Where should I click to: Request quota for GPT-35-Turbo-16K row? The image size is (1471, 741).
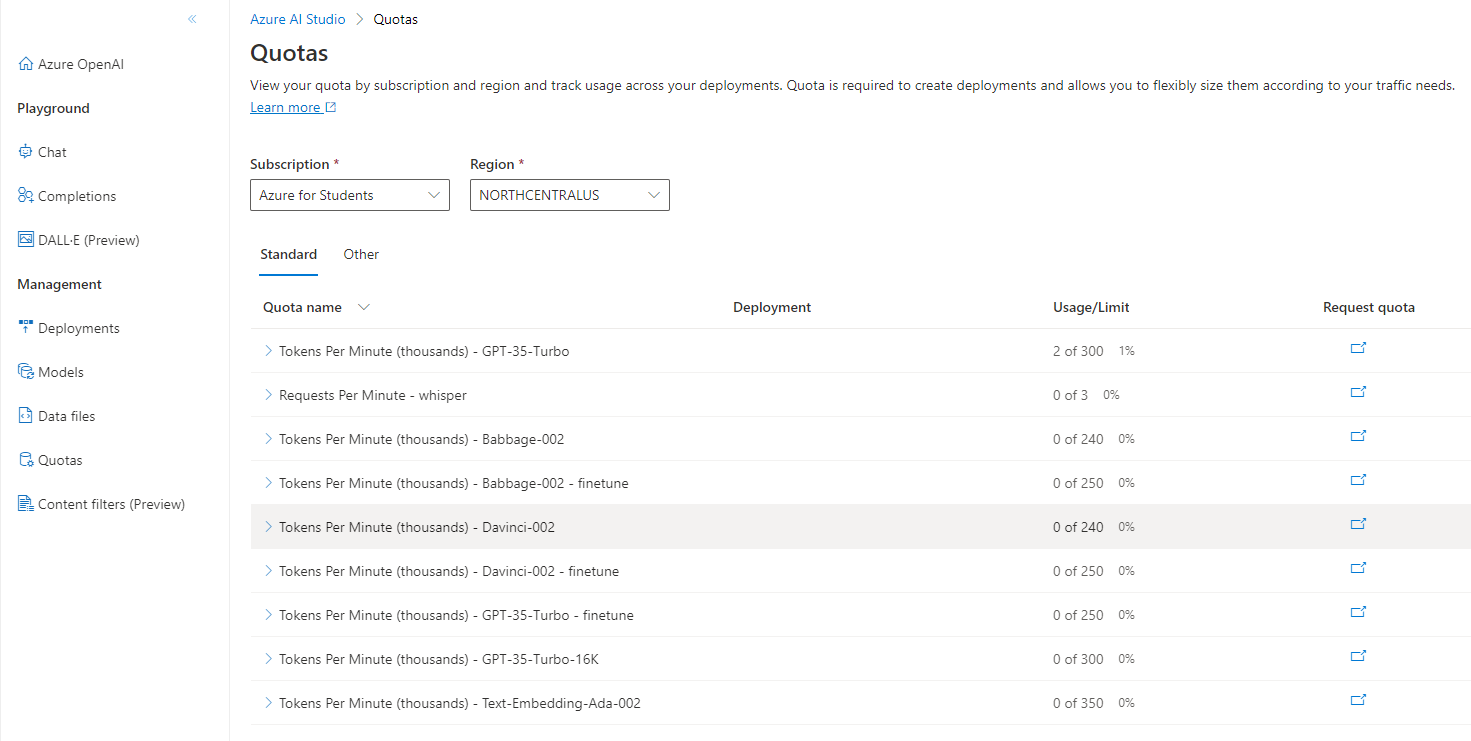click(x=1358, y=656)
